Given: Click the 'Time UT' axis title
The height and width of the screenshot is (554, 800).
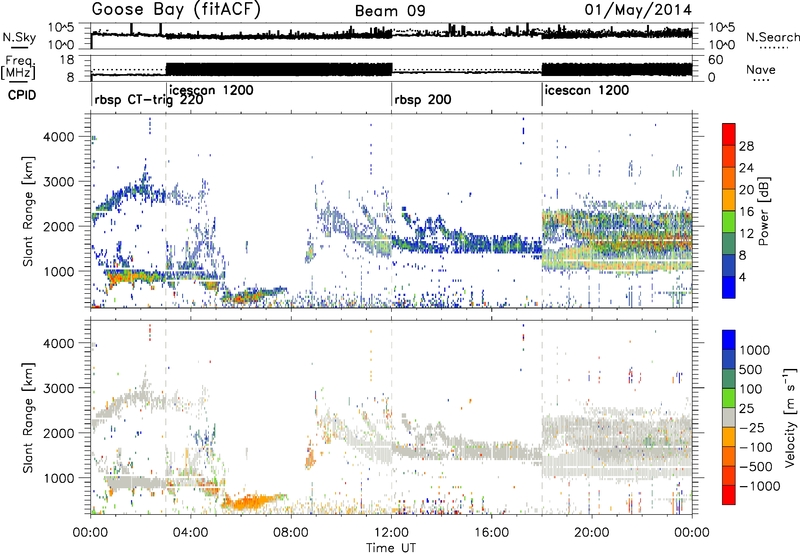Looking at the screenshot, I should click(x=391, y=548).
